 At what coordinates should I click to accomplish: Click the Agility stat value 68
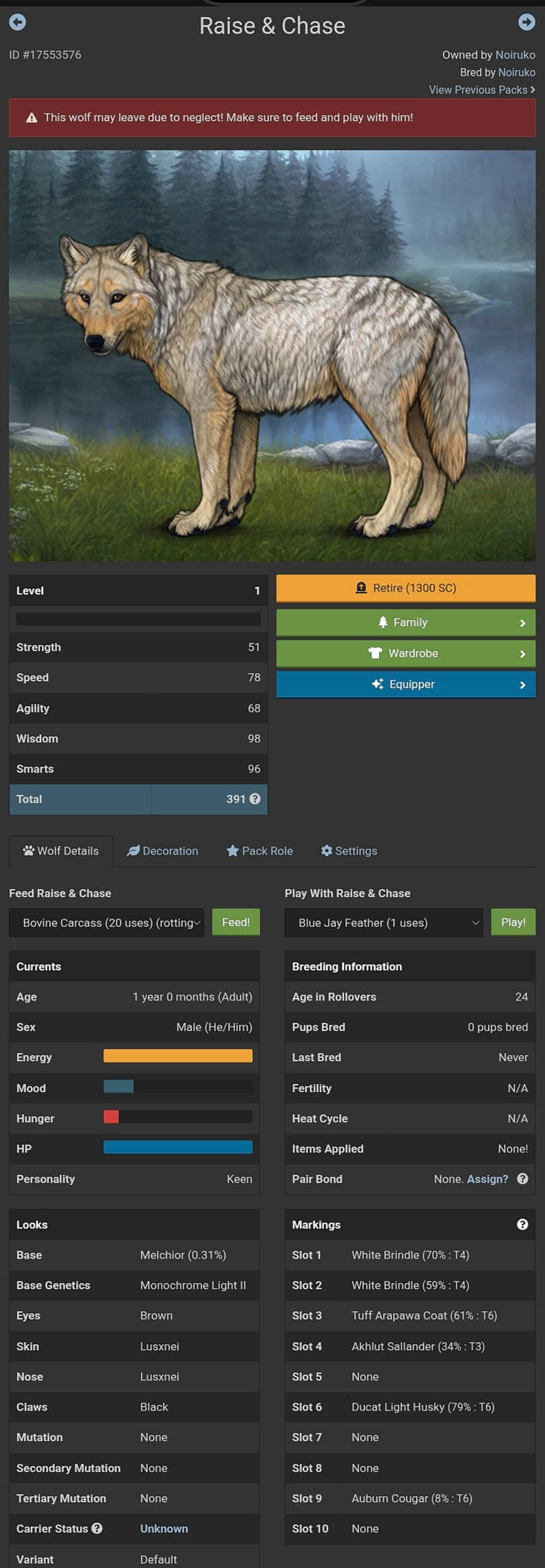(254, 708)
